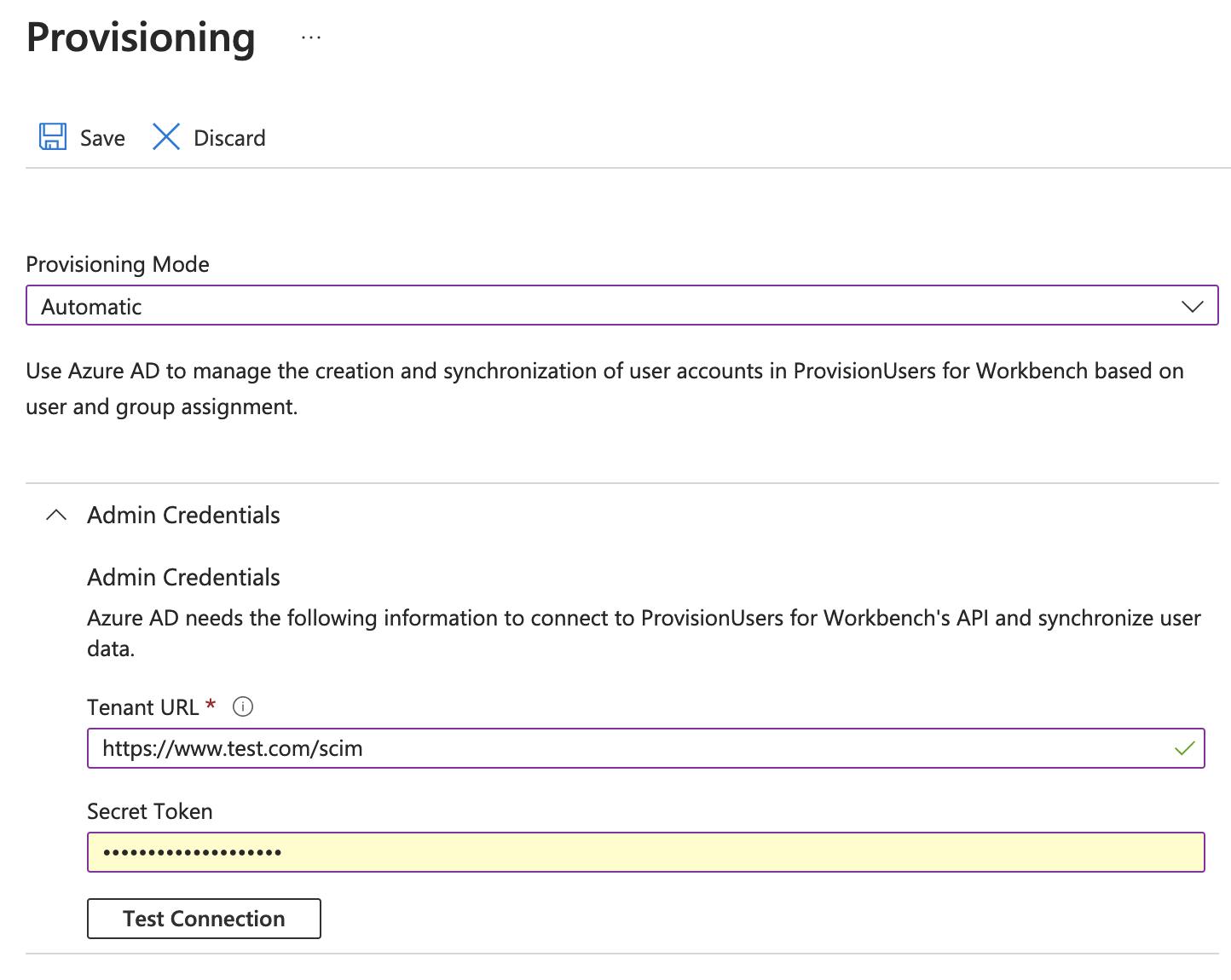Click the Admin Credentials subheading text
1231x980 pixels.
(183, 577)
